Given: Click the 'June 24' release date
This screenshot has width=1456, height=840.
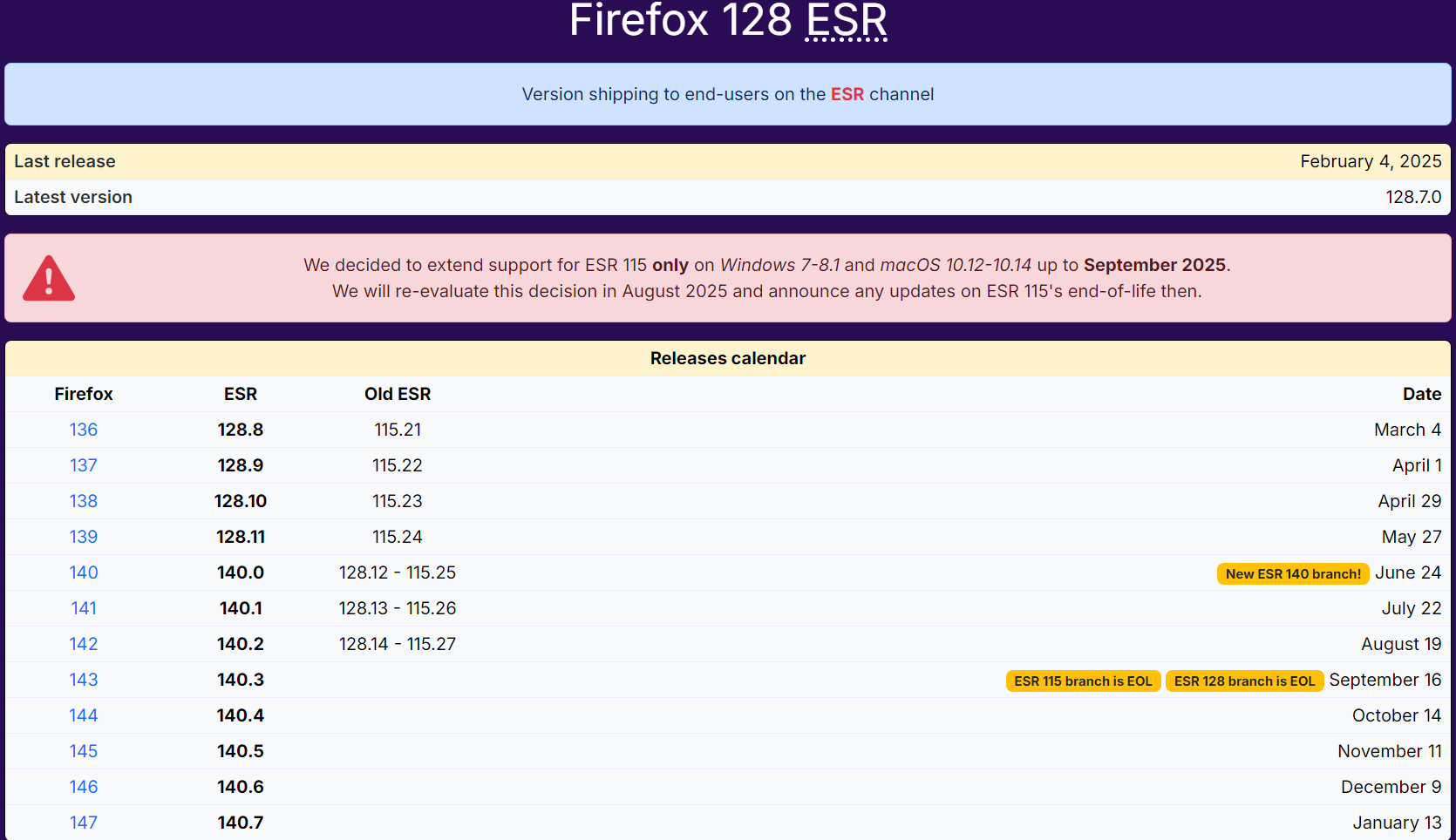Looking at the screenshot, I should [x=1408, y=572].
